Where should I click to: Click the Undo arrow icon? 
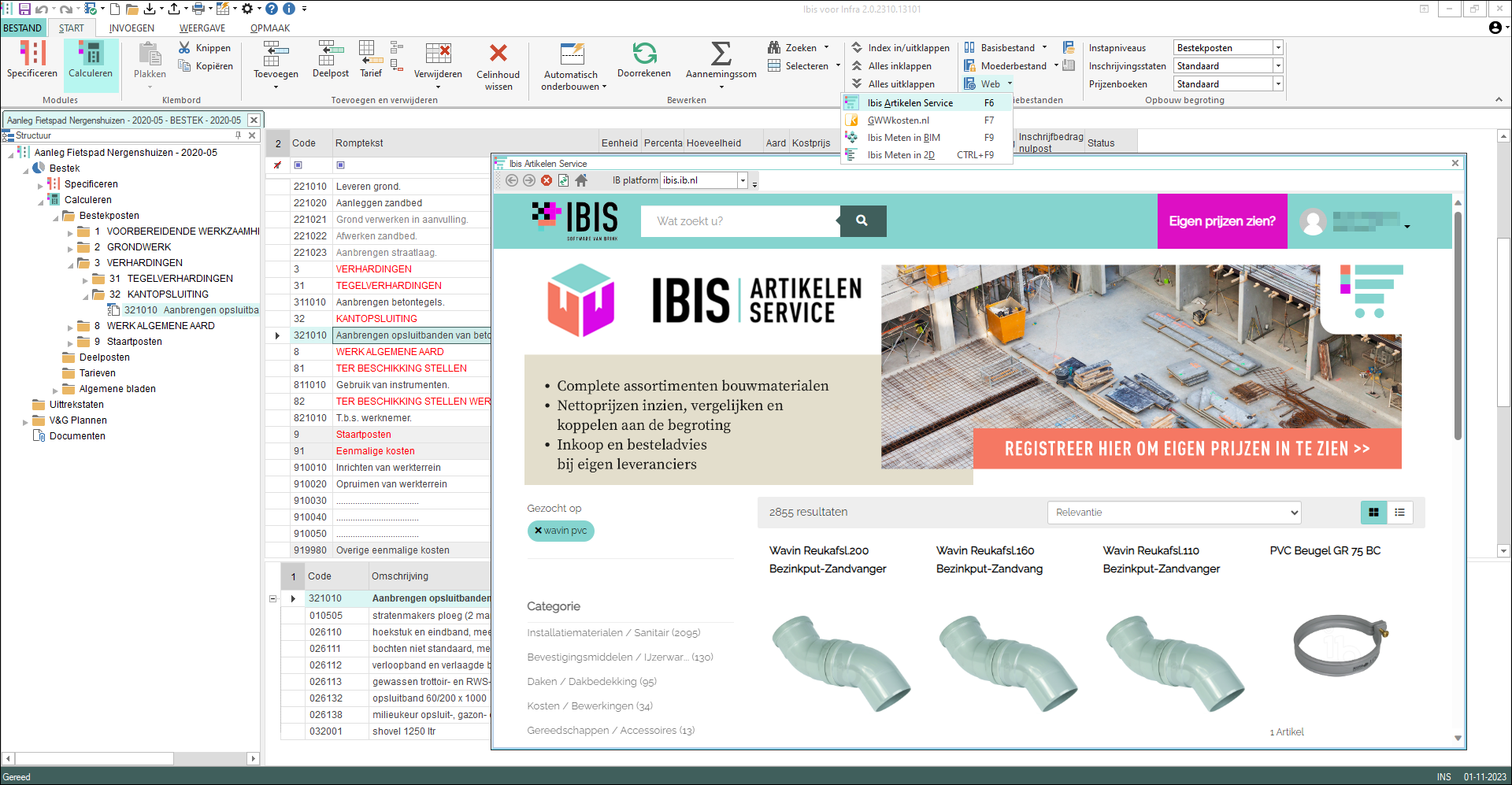(x=41, y=9)
